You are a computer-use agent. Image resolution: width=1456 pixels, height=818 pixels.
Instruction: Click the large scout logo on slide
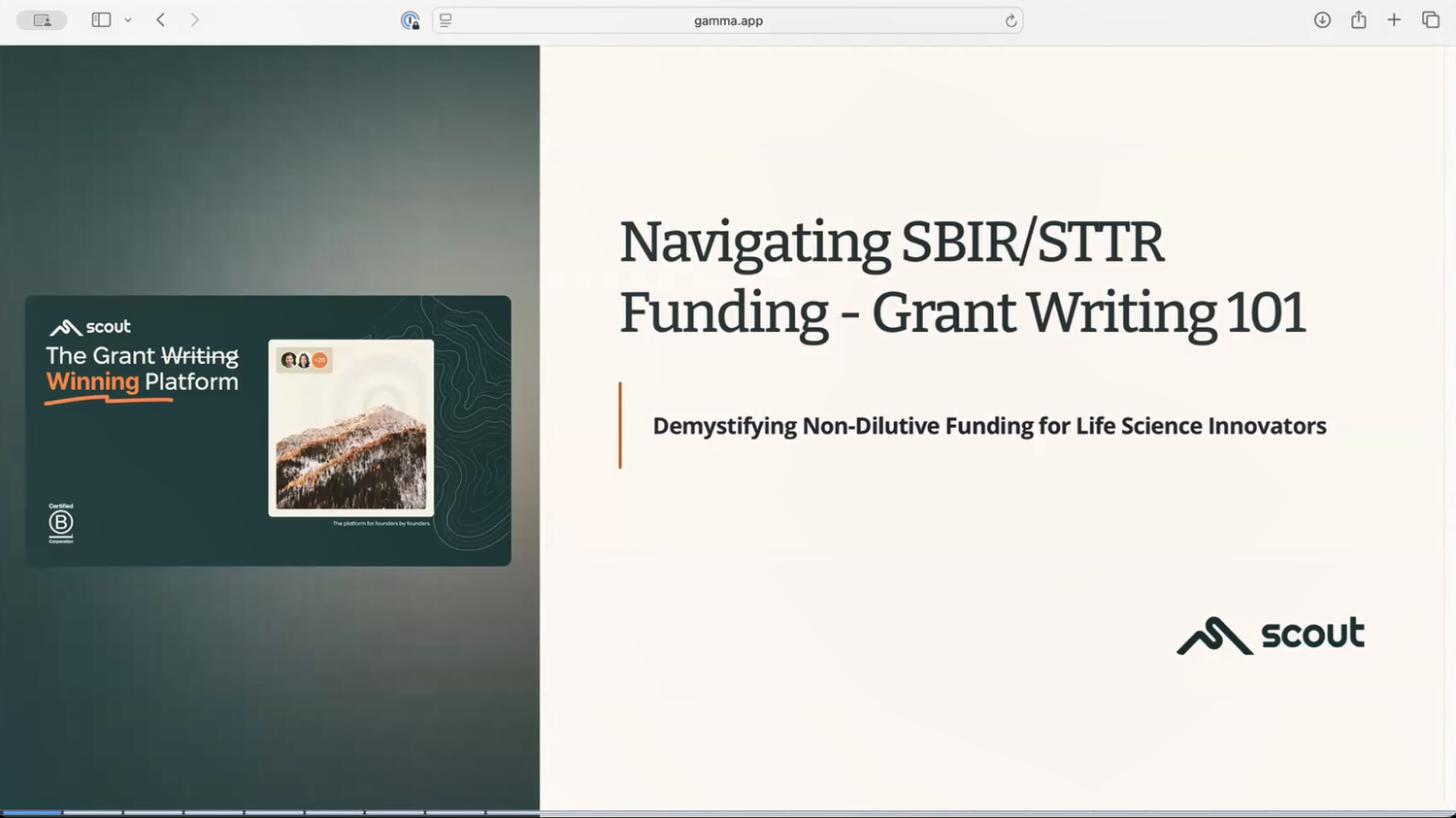[1271, 635]
